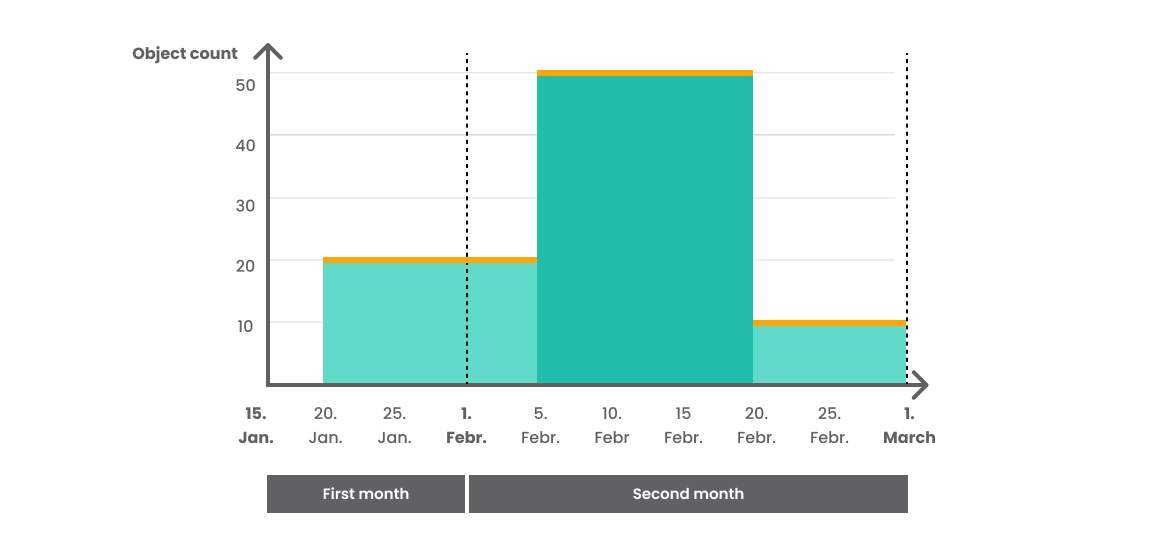Click the 30 value on y-axis
Image resolution: width=1162 pixels, height=558 pixels.
click(245, 204)
